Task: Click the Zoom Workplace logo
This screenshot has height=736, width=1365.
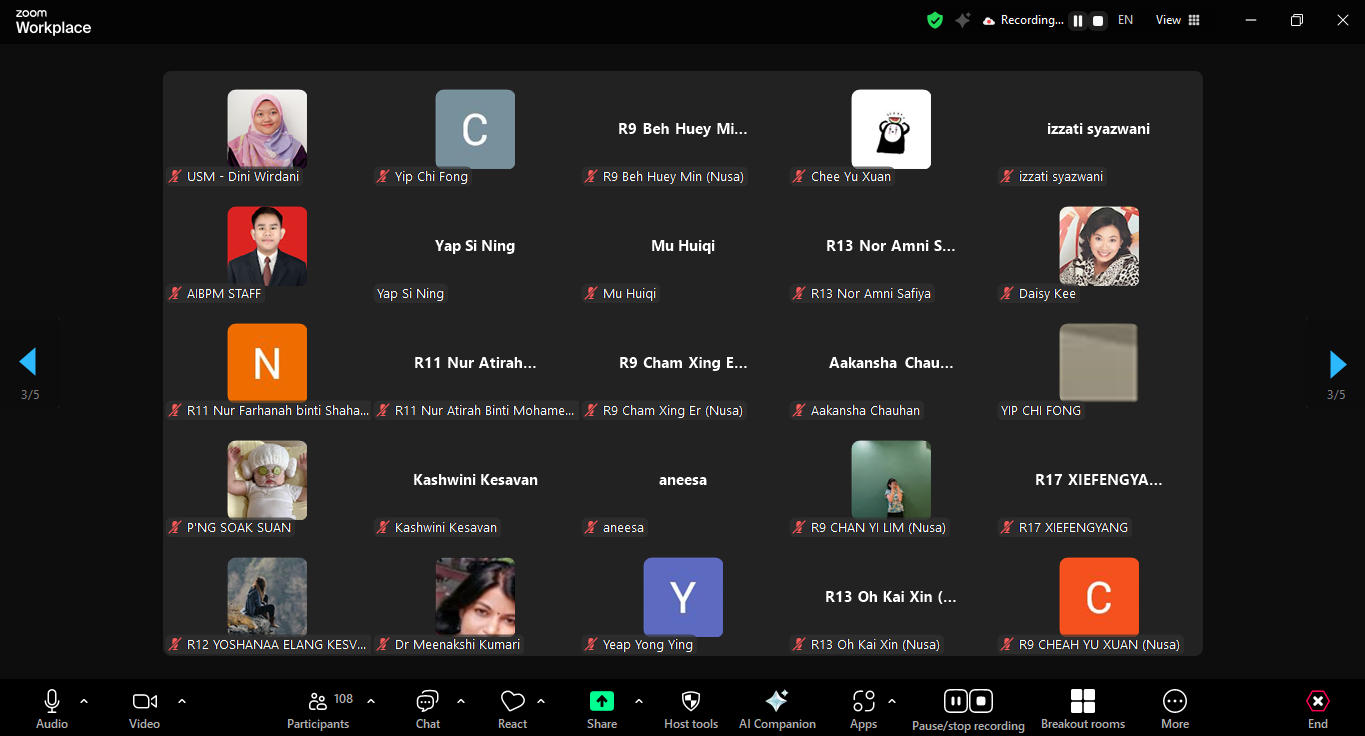Action: pyautogui.click(x=53, y=23)
